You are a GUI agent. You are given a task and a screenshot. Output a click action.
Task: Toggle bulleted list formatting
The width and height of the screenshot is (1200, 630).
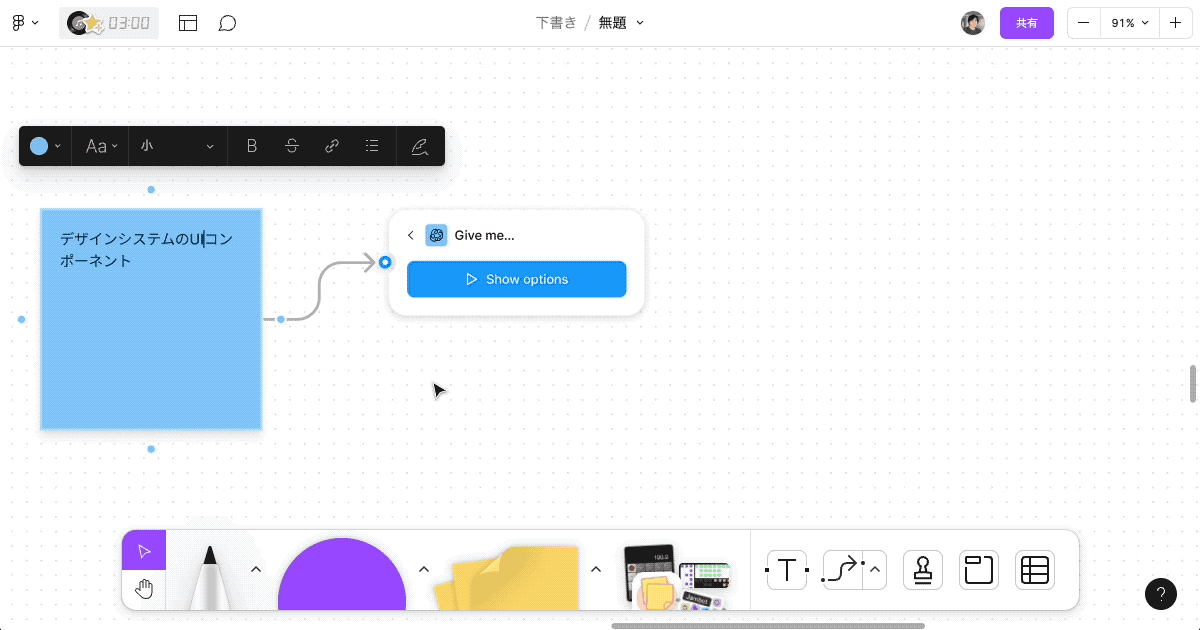pyautogui.click(x=371, y=145)
